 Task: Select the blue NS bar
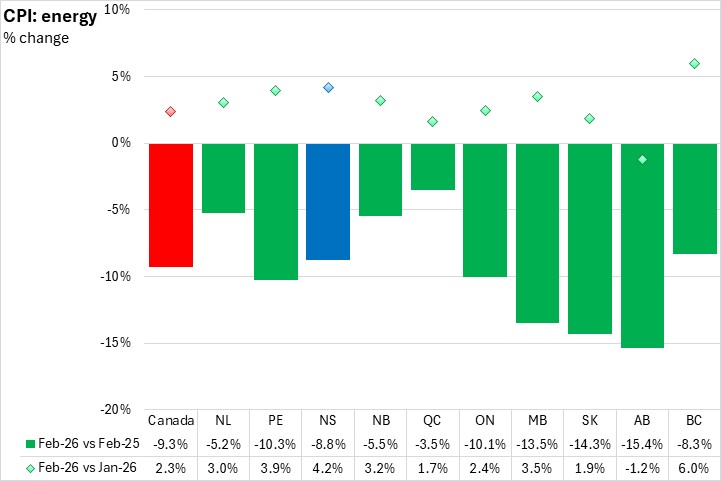pyautogui.click(x=328, y=201)
